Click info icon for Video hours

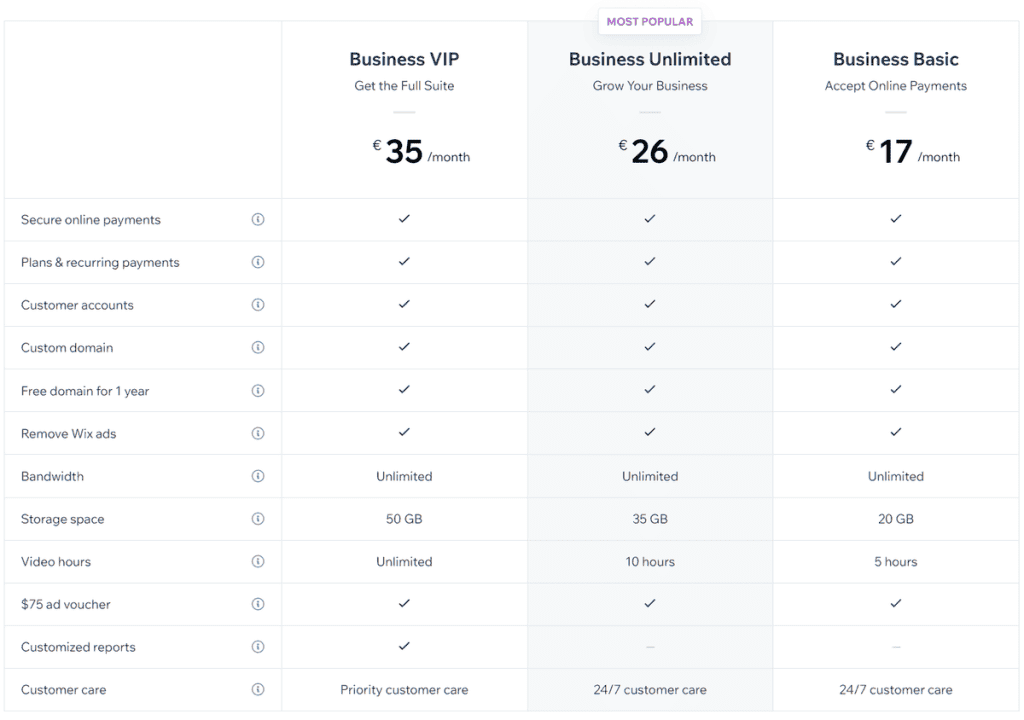click(258, 561)
